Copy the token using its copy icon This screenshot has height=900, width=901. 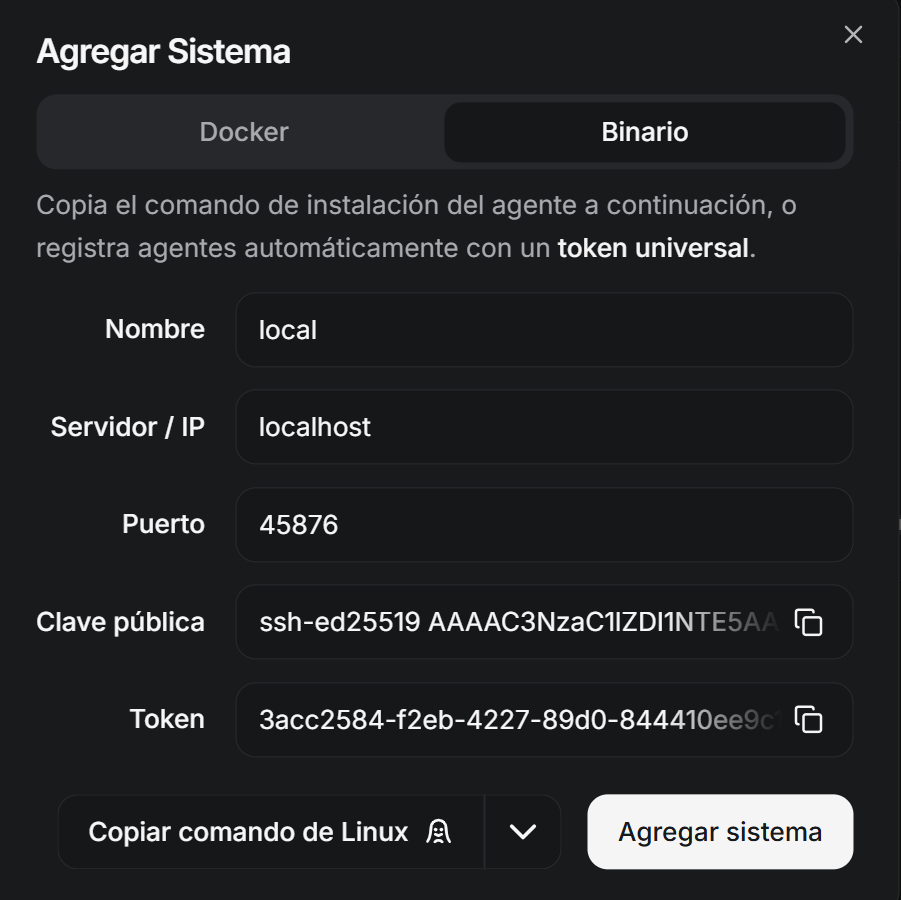[x=808, y=720]
